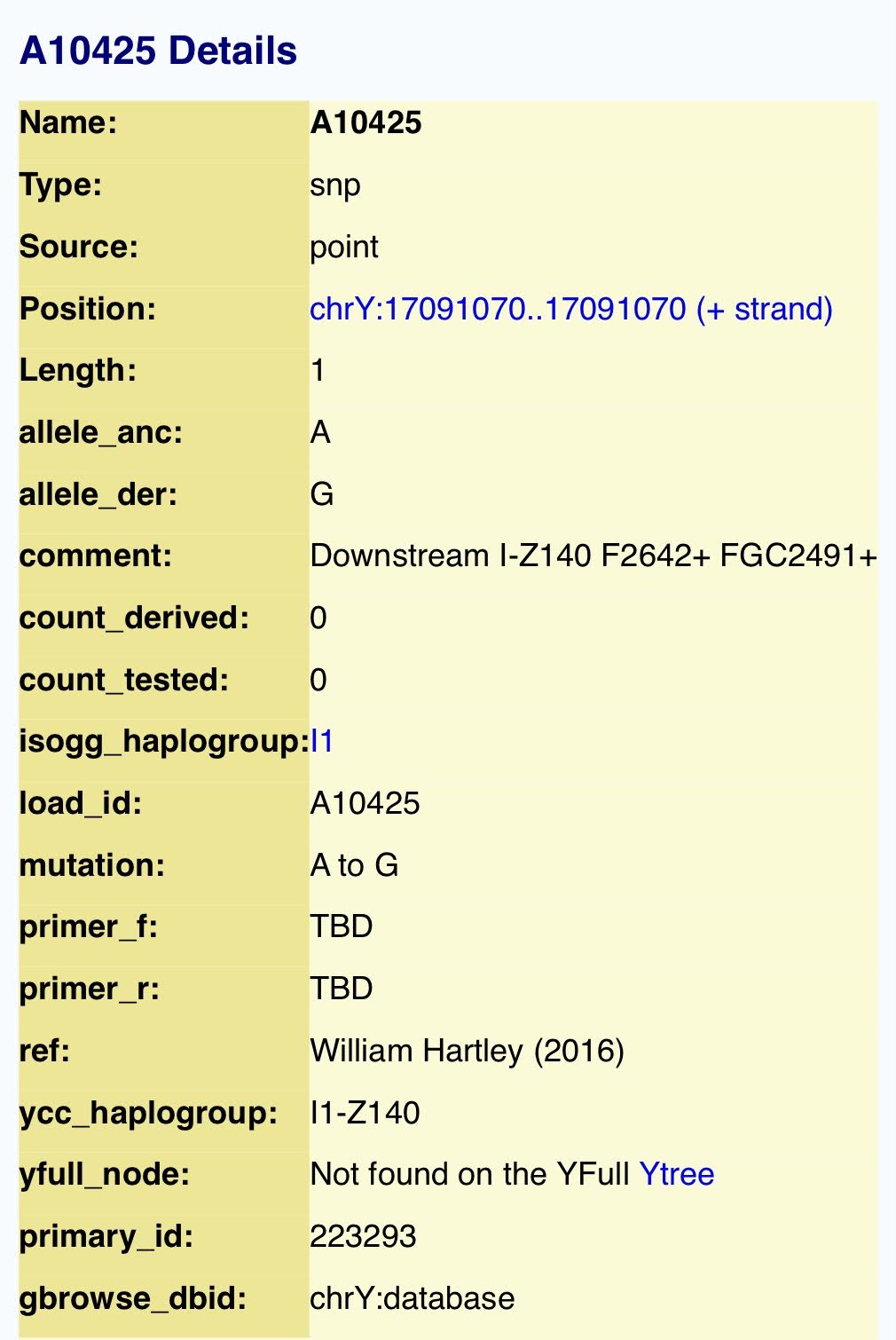
Task: Click the count_derived value
Action: pos(318,618)
